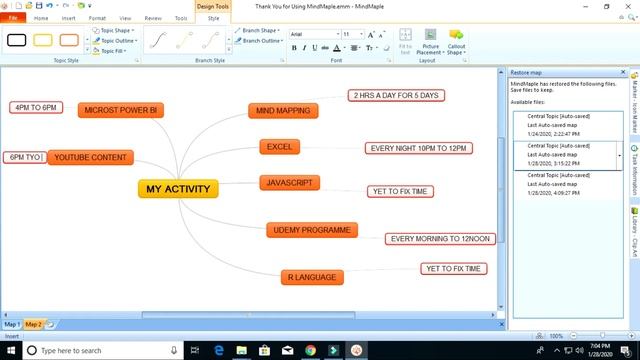
Task: Toggle Bold formatting
Action: tap(294, 48)
